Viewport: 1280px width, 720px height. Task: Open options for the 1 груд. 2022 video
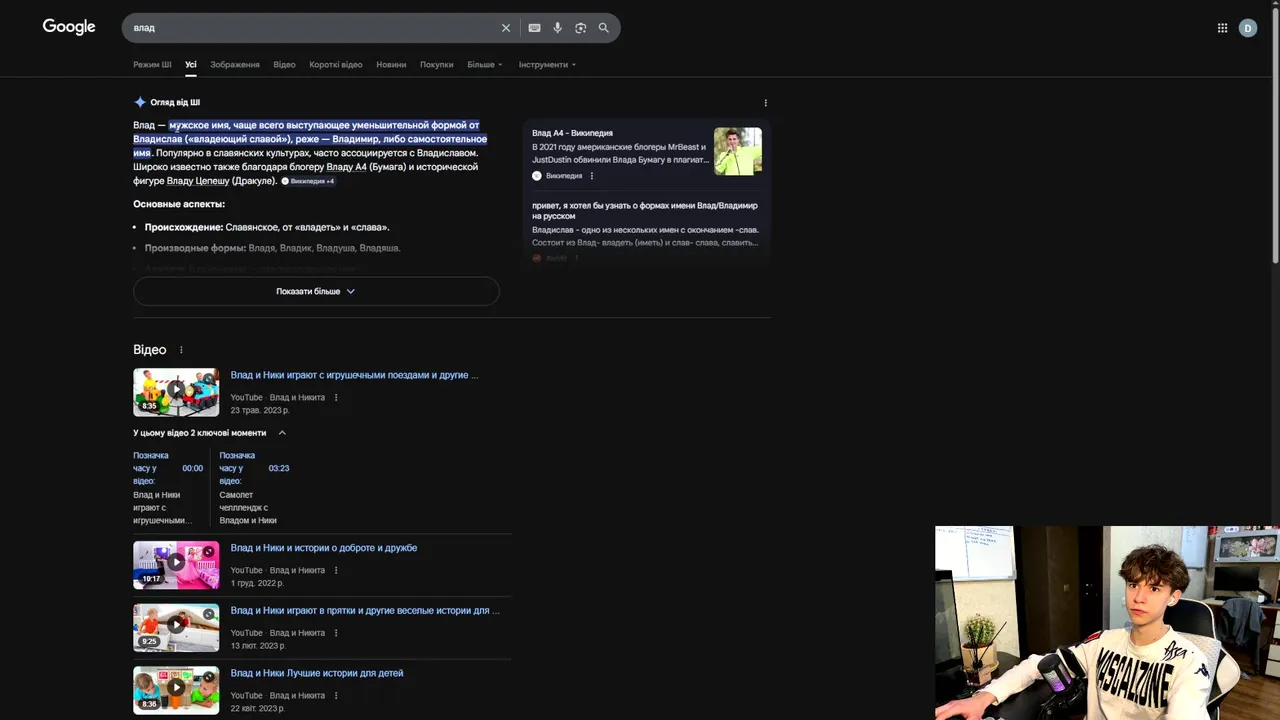(x=336, y=571)
